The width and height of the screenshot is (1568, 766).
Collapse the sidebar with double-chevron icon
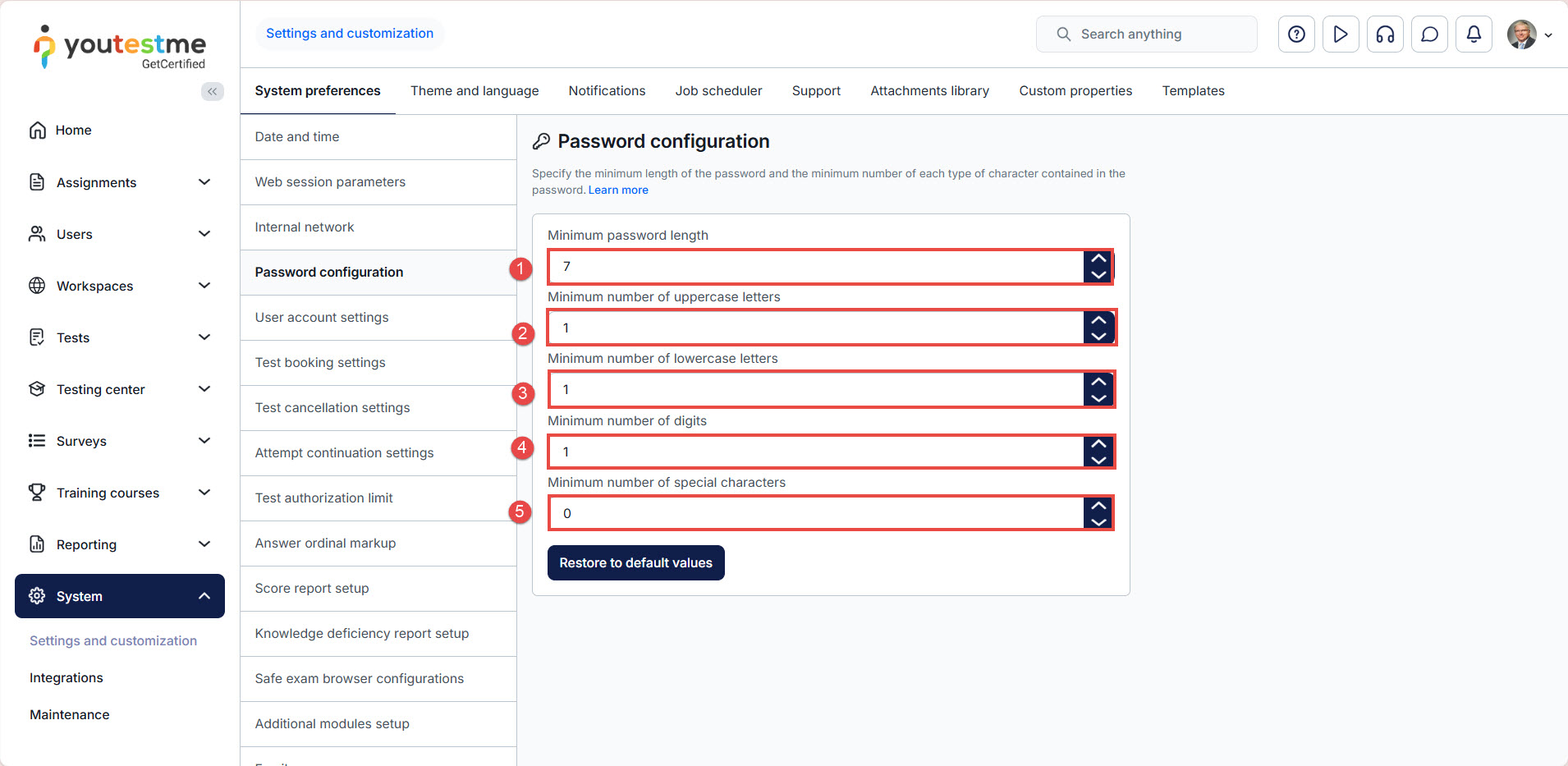coord(212,91)
